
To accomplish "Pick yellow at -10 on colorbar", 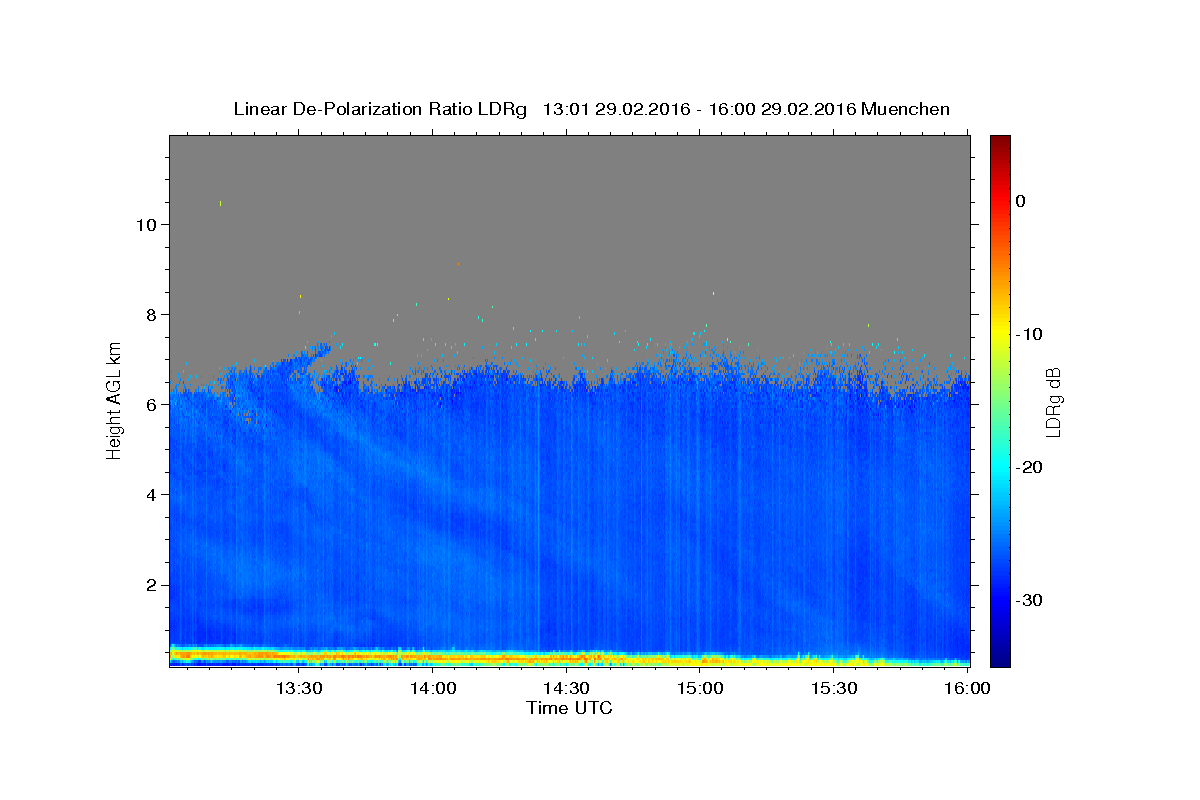I will (1000, 334).
